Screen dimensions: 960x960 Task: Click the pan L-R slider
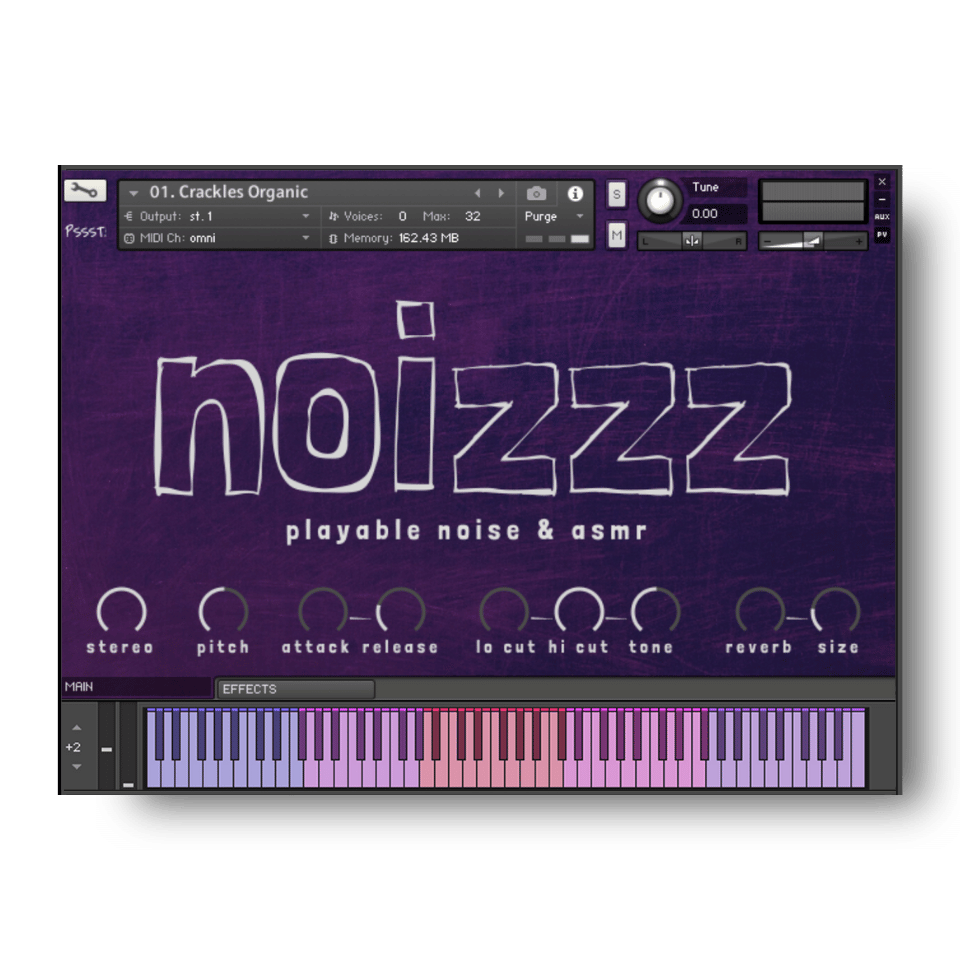[x=692, y=241]
